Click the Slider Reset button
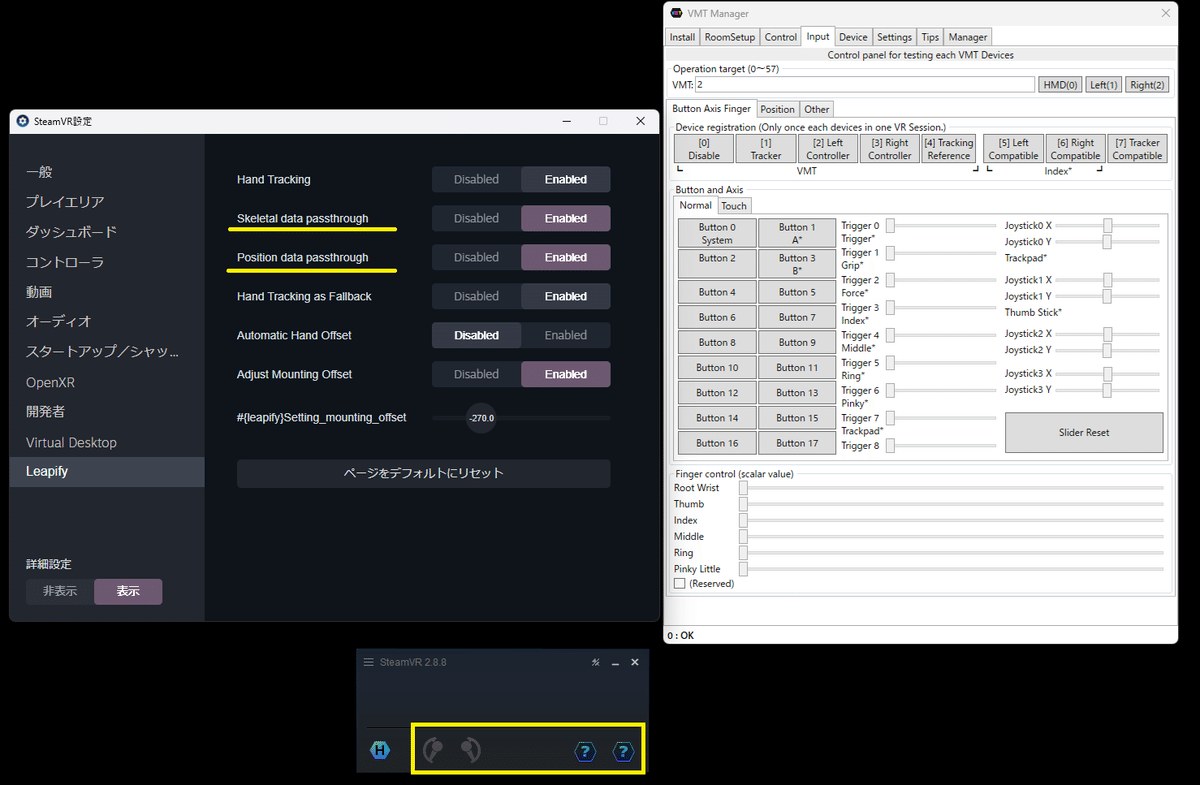The image size is (1200, 785). click(x=1084, y=432)
